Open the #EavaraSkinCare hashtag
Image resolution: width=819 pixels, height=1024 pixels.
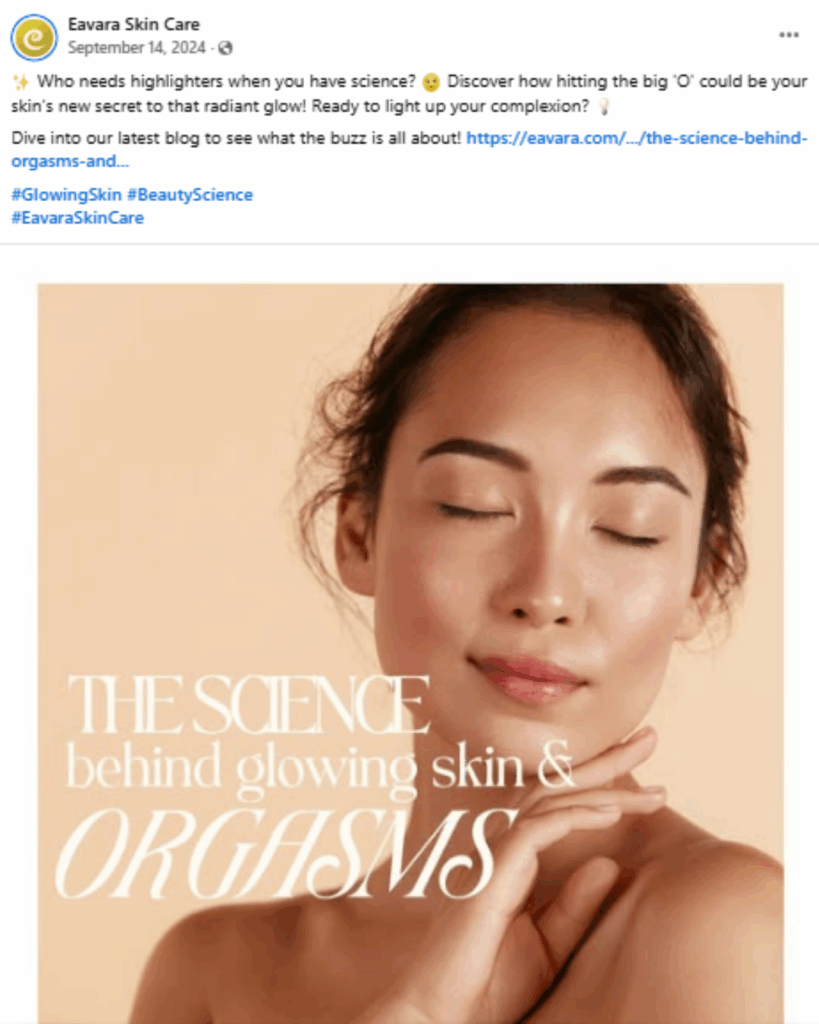78,217
